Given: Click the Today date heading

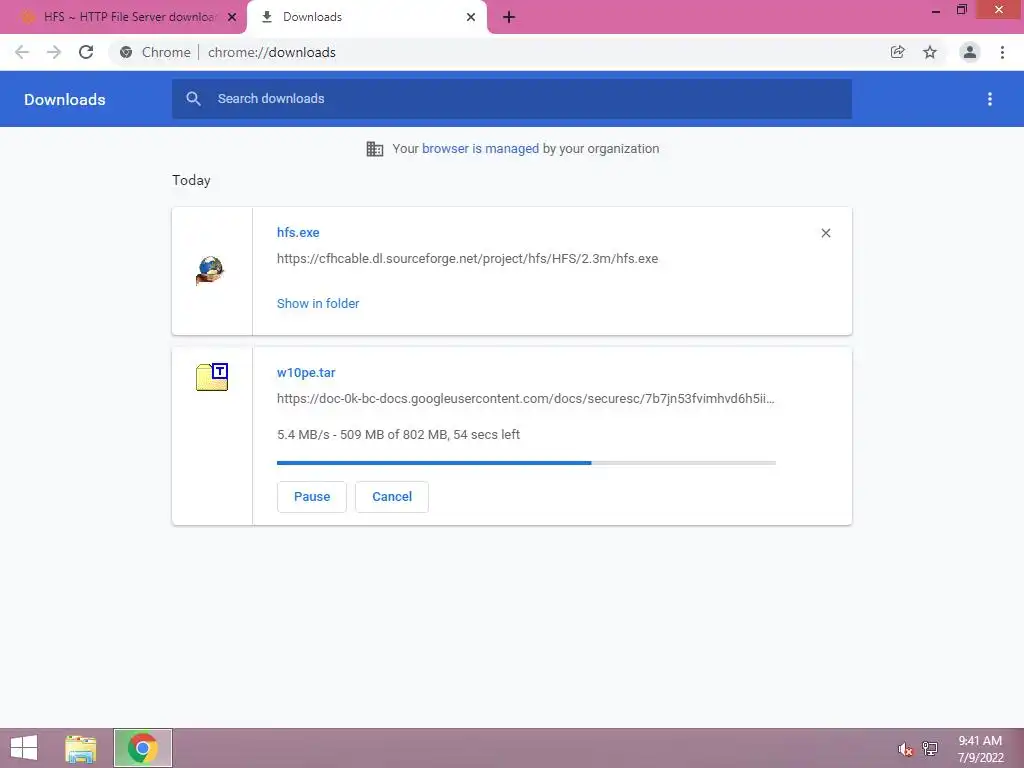Looking at the screenshot, I should (x=191, y=180).
